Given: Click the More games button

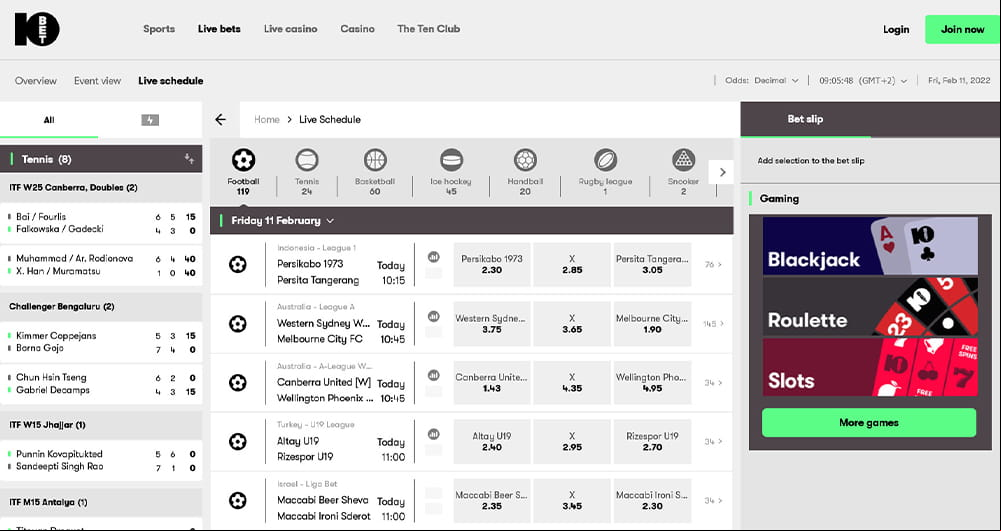Looking at the screenshot, I should [869, 423].
